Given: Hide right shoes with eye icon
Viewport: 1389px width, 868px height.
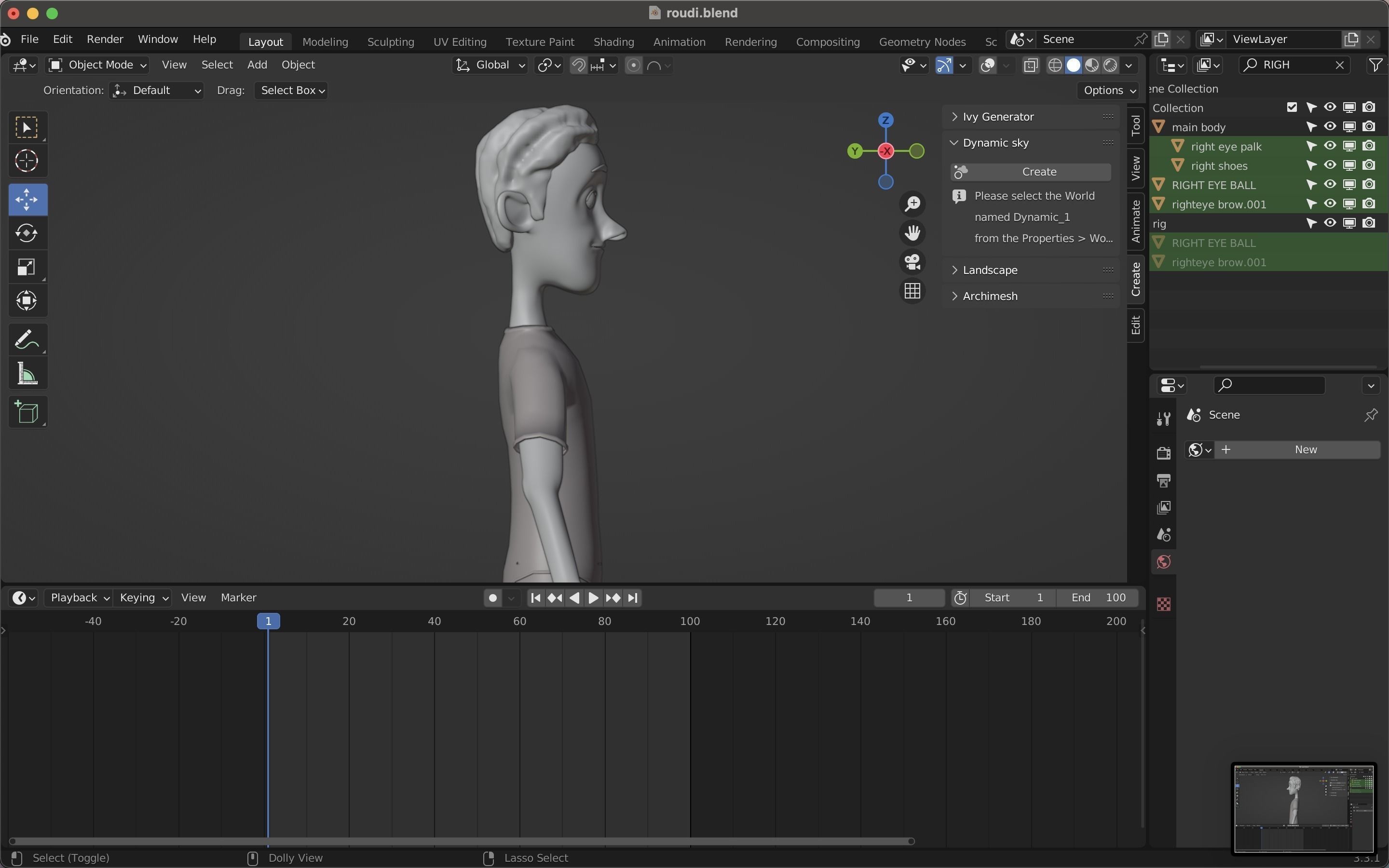Looking at the screenshot, I should [1330, 165].
